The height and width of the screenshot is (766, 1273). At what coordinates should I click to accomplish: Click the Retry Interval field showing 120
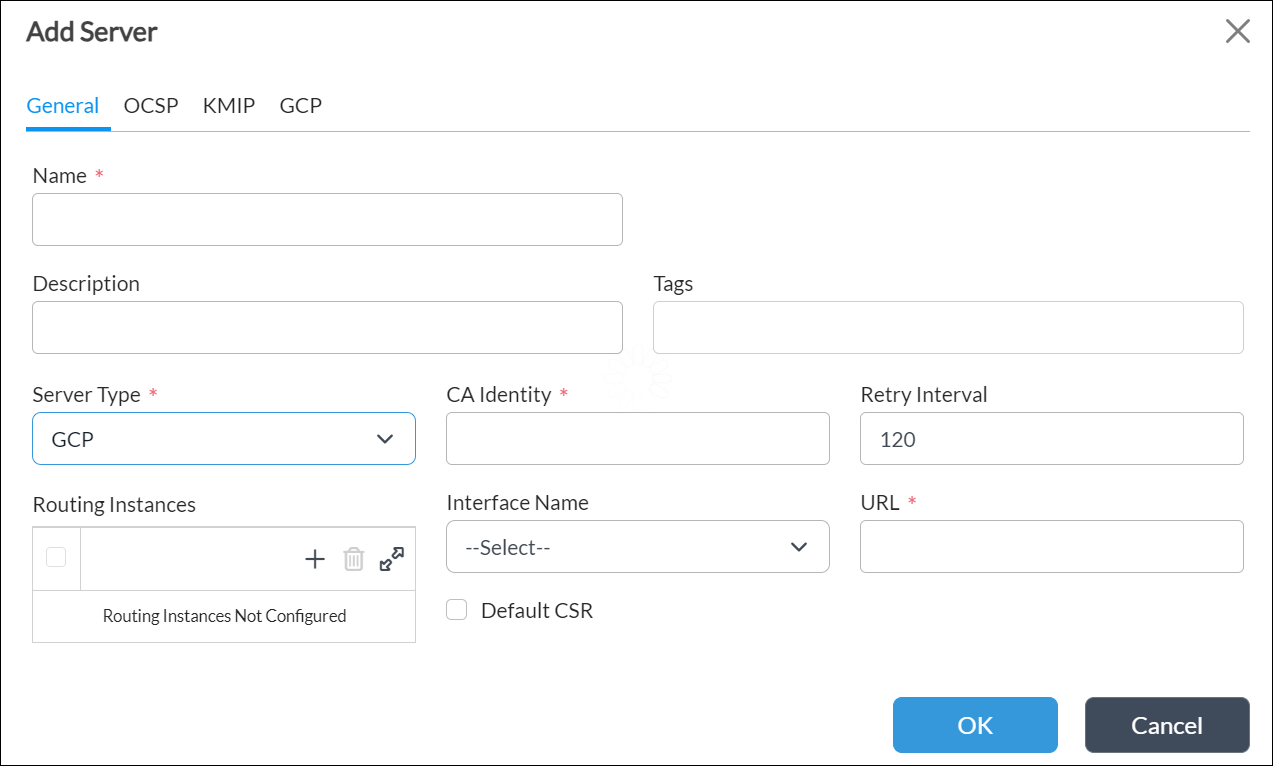pos(1051,438)
